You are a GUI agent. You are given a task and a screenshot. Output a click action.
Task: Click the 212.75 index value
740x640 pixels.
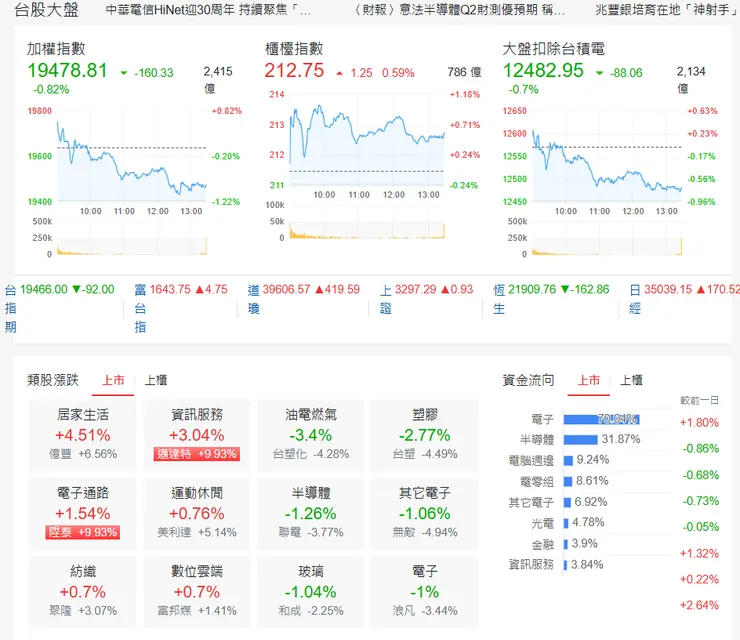click(x=294, y=71)
